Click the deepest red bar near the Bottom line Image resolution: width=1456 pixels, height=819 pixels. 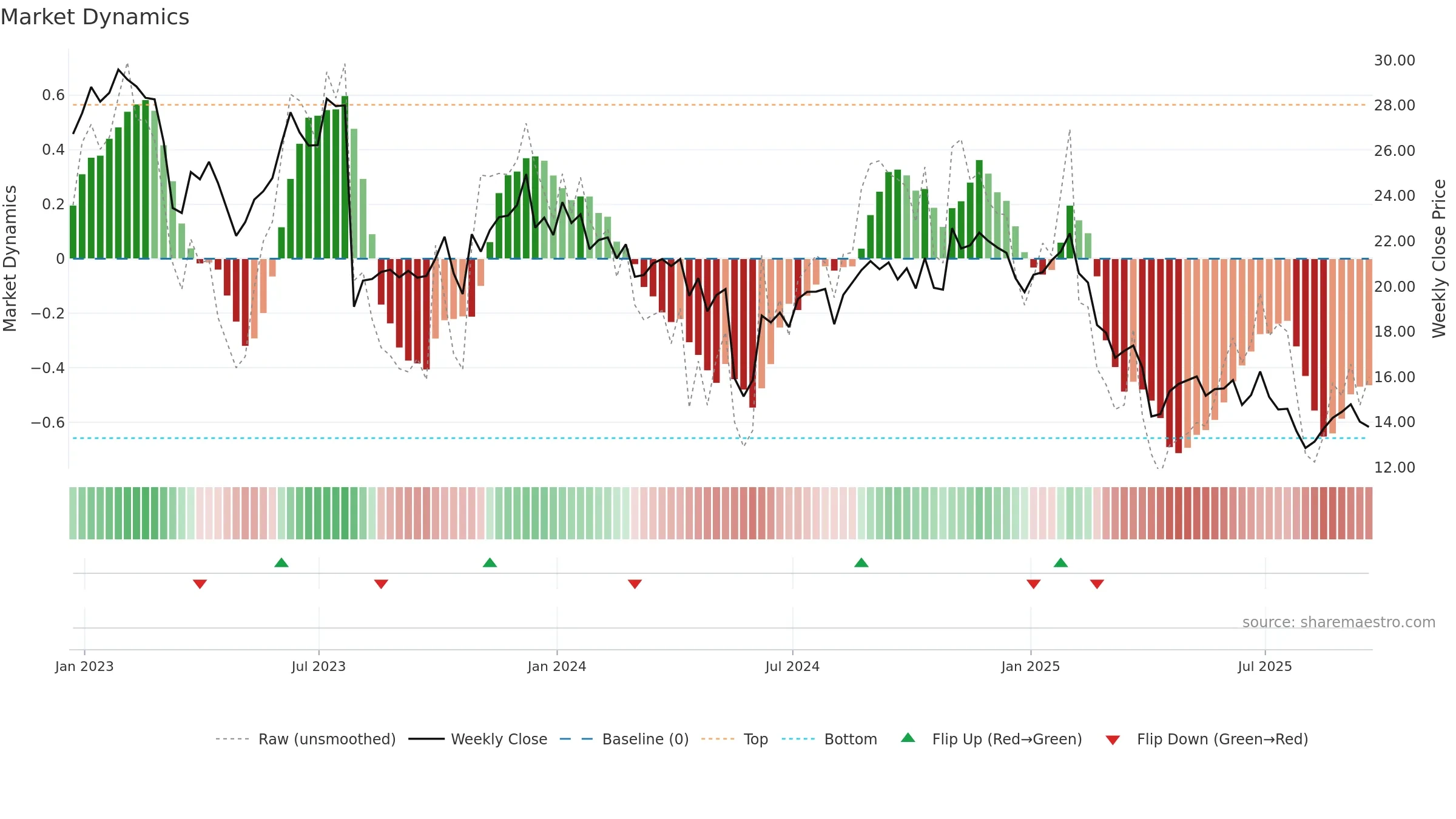1178,356
